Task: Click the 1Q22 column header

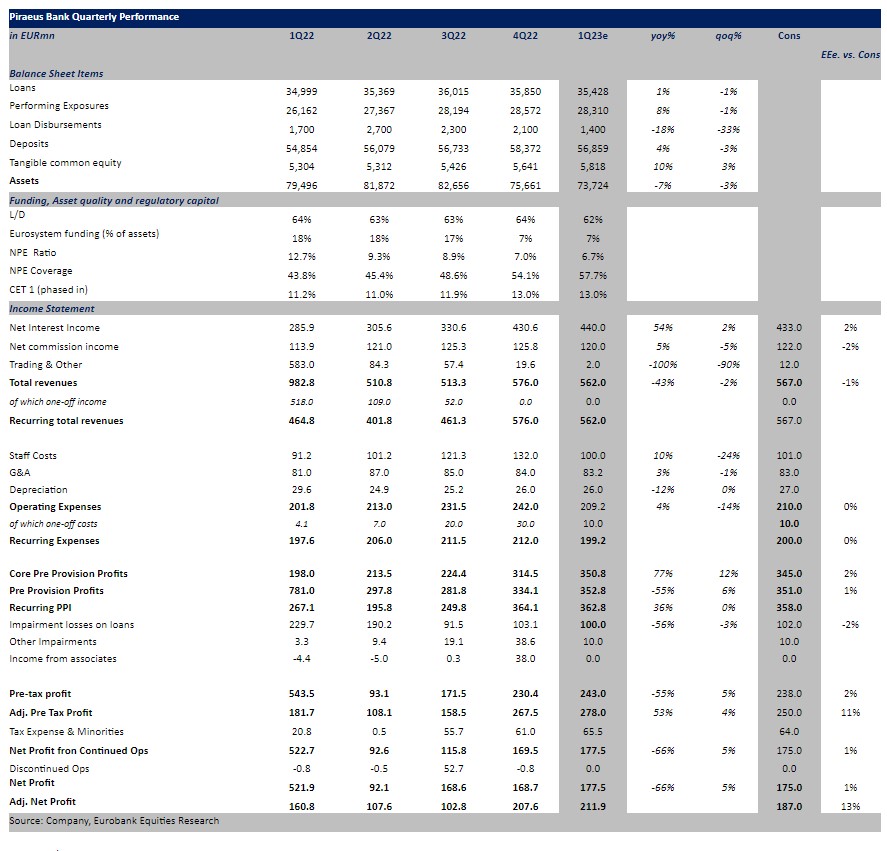Action: pyautogui.click(x=302, y=36)
